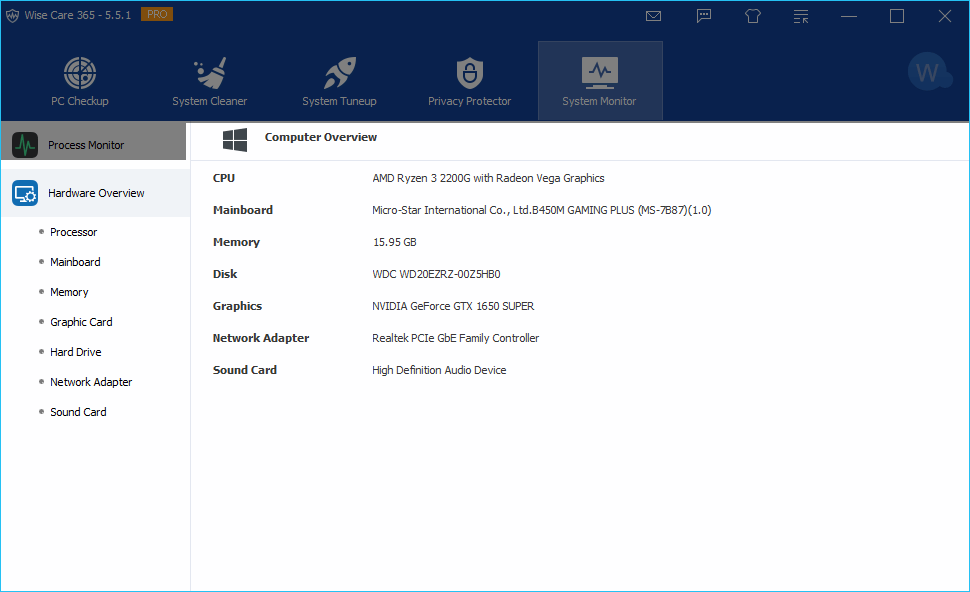
Task: Click the PC Checkup tab label
Action: [x=80, y=101]
